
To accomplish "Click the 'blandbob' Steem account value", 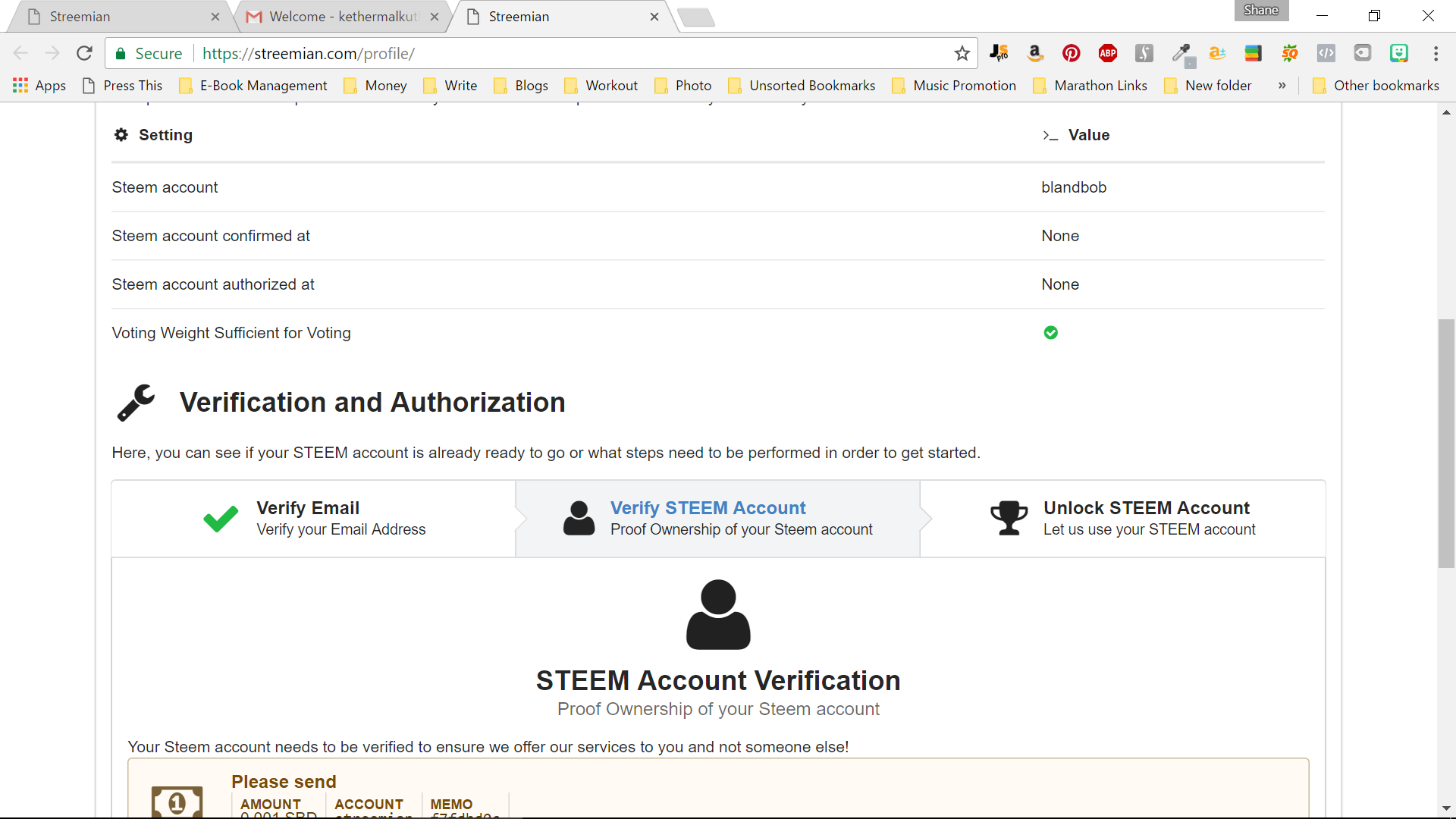I will [x=1074, y=187].
